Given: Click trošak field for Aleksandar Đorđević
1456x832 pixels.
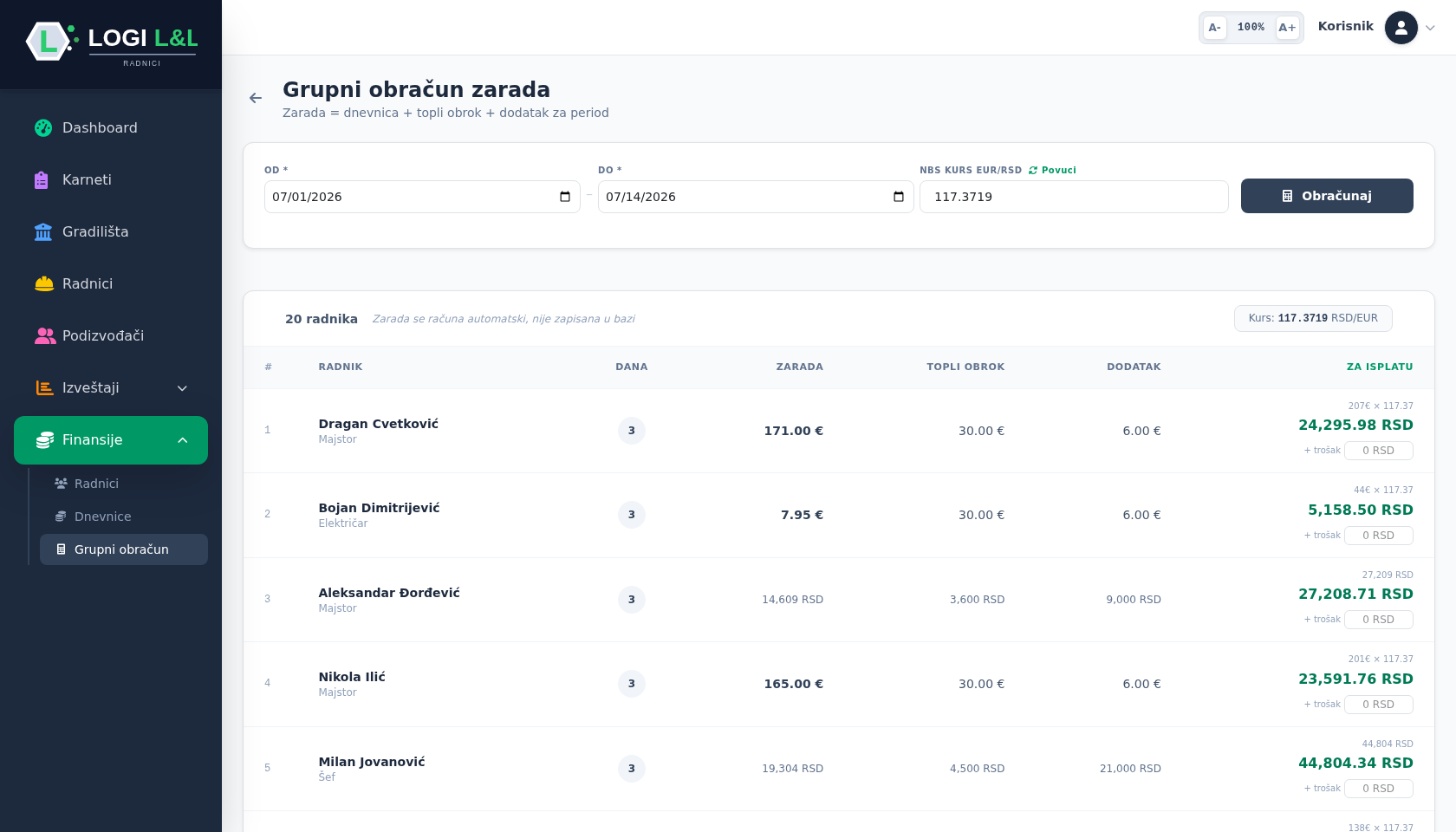Looking at the screenshot, I should point(1379,620).
